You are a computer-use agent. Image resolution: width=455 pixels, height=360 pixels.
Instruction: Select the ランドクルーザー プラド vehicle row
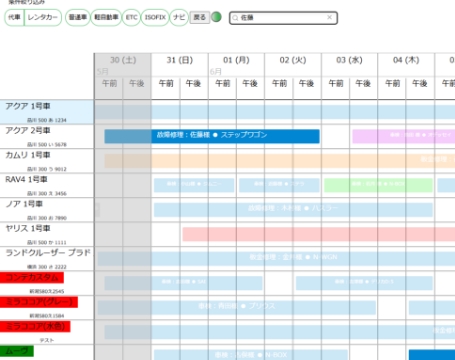pos(47,259)
